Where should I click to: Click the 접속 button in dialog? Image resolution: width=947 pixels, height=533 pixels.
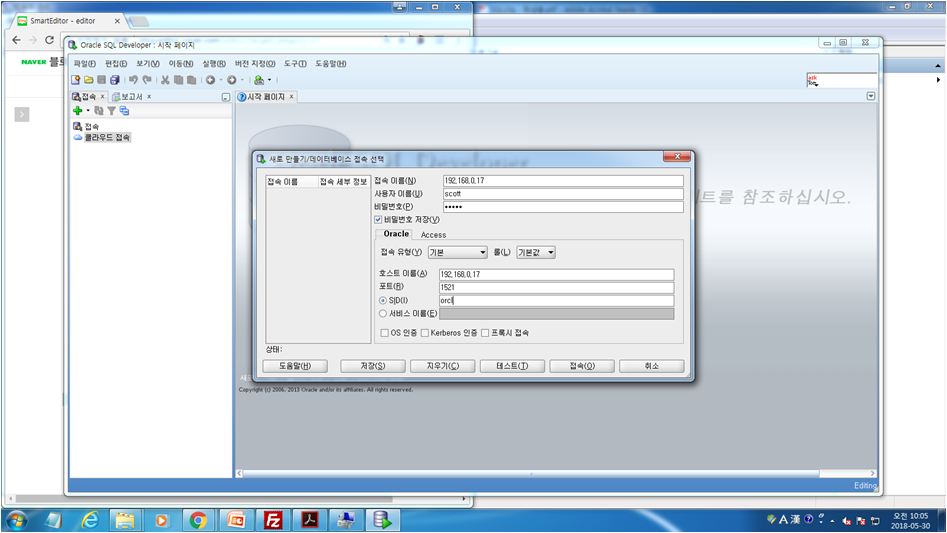tap(582, 366)
